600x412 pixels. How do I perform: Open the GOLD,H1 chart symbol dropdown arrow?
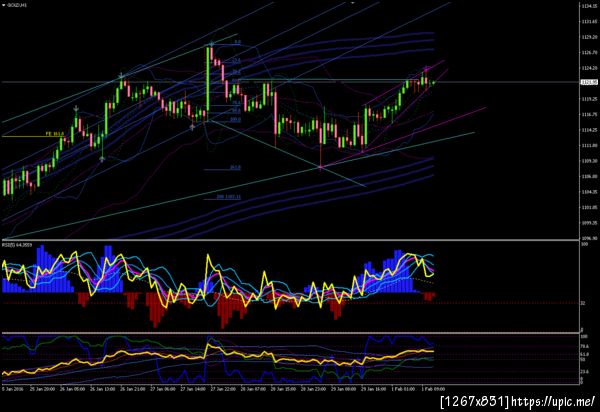(x=4, y=6)
